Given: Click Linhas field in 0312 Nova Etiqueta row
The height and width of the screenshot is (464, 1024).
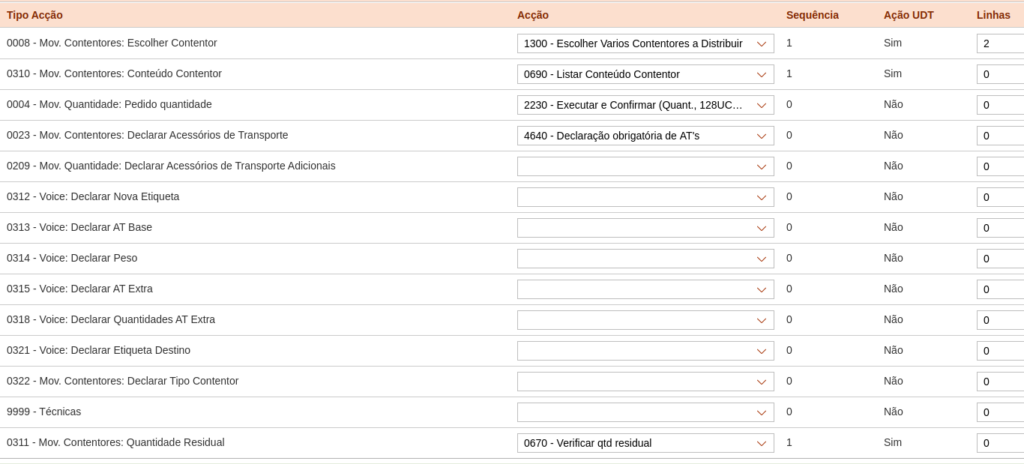Looking at the screenshot, I should coord(1000,197).
